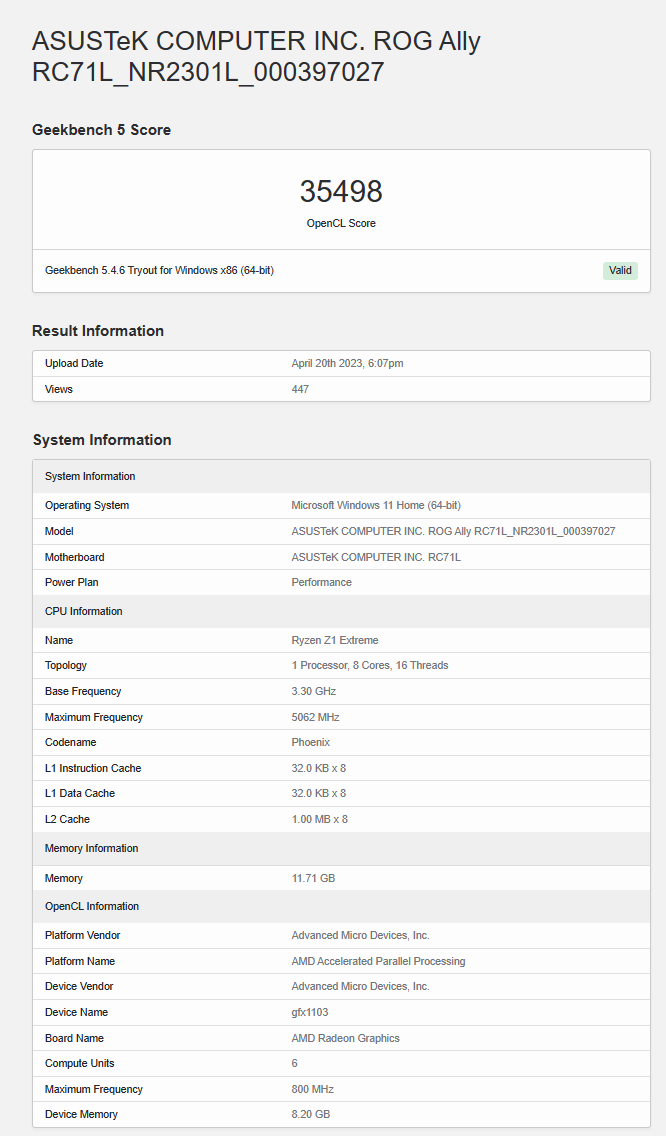Click the Geekbench 5.4.6 Tryout version text
666x1136 pixels.
tap(159, 270)
